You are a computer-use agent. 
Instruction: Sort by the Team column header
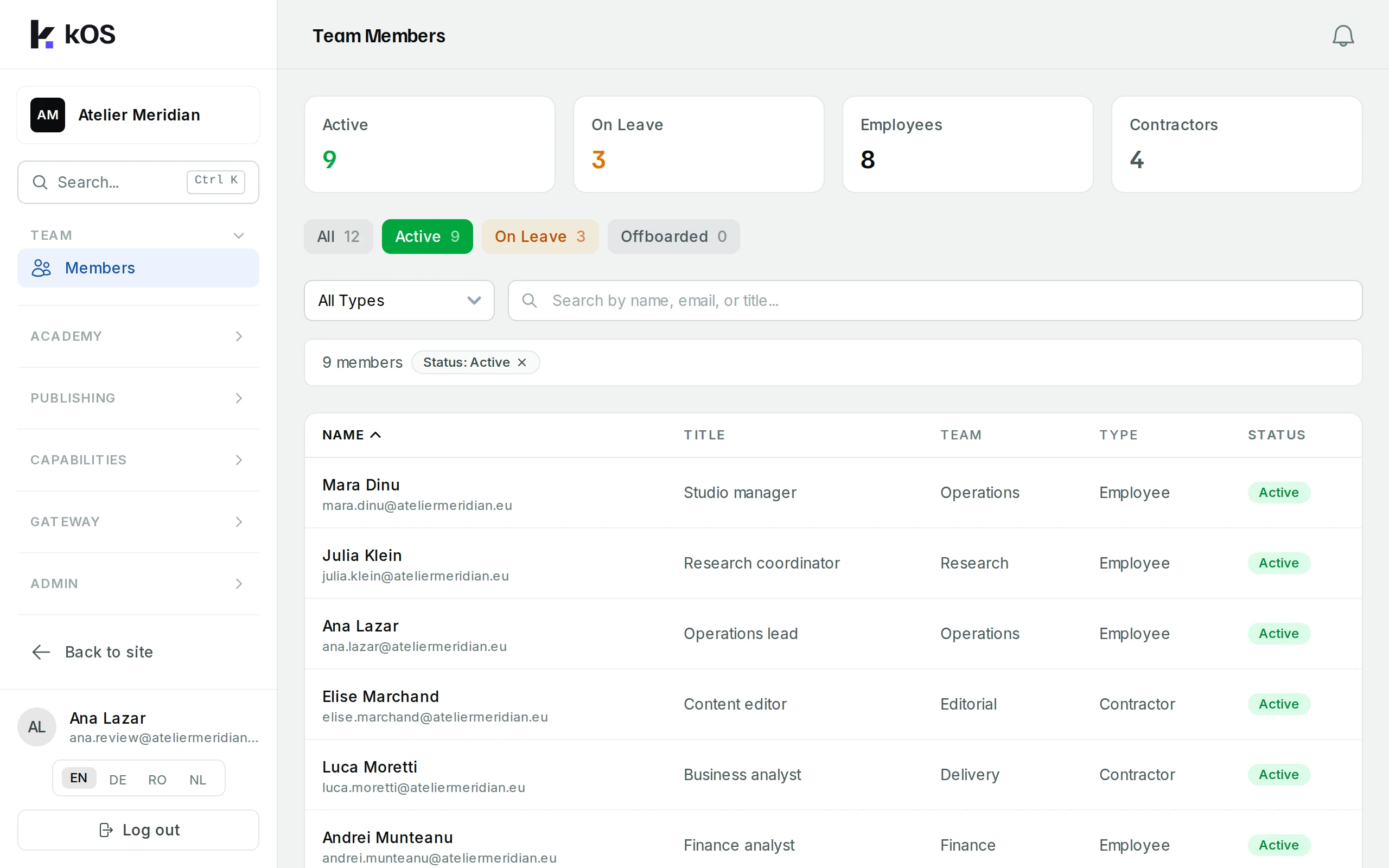click(961, 435)
